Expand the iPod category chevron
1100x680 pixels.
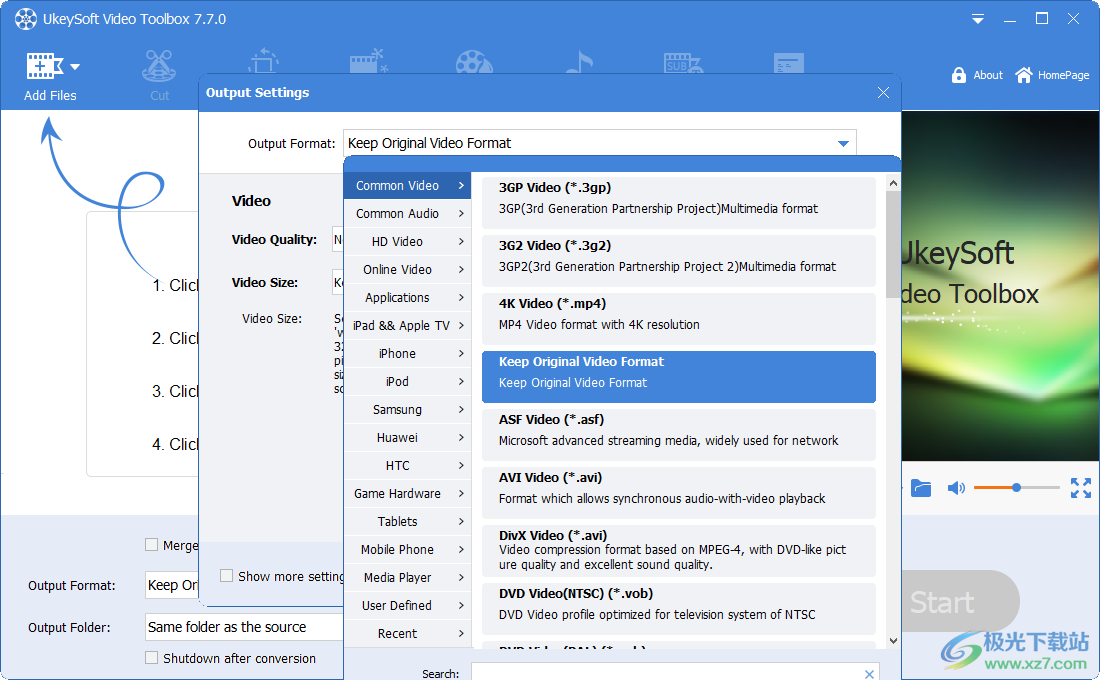(x=461, y=382)
